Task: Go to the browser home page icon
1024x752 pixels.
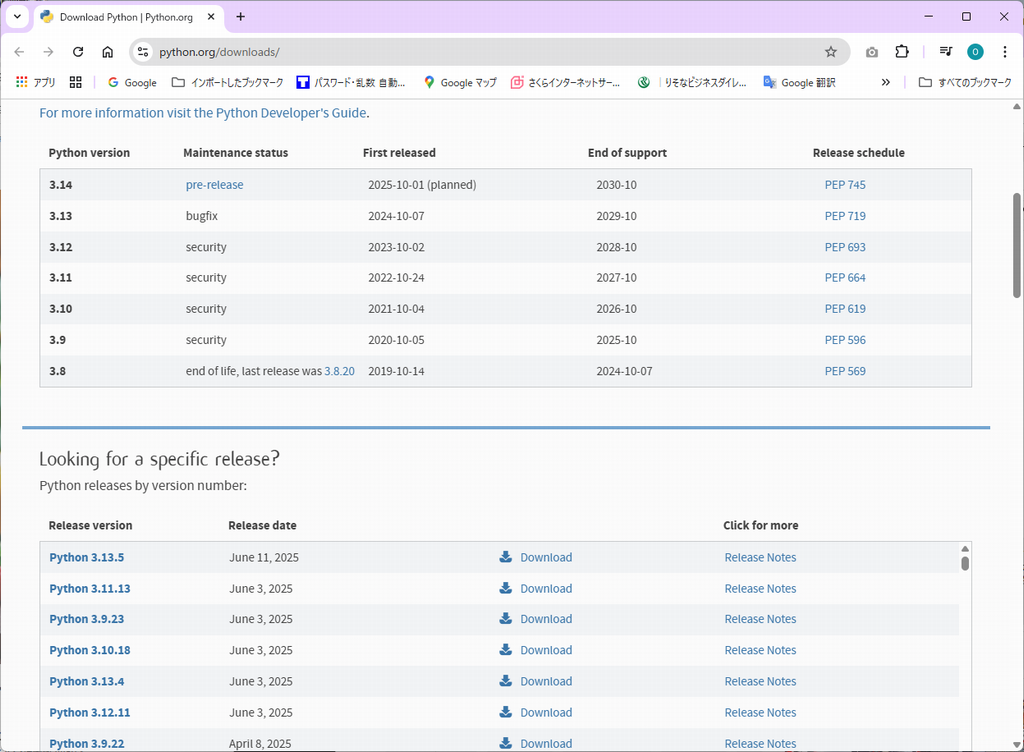Action: [x=107, y=52]
